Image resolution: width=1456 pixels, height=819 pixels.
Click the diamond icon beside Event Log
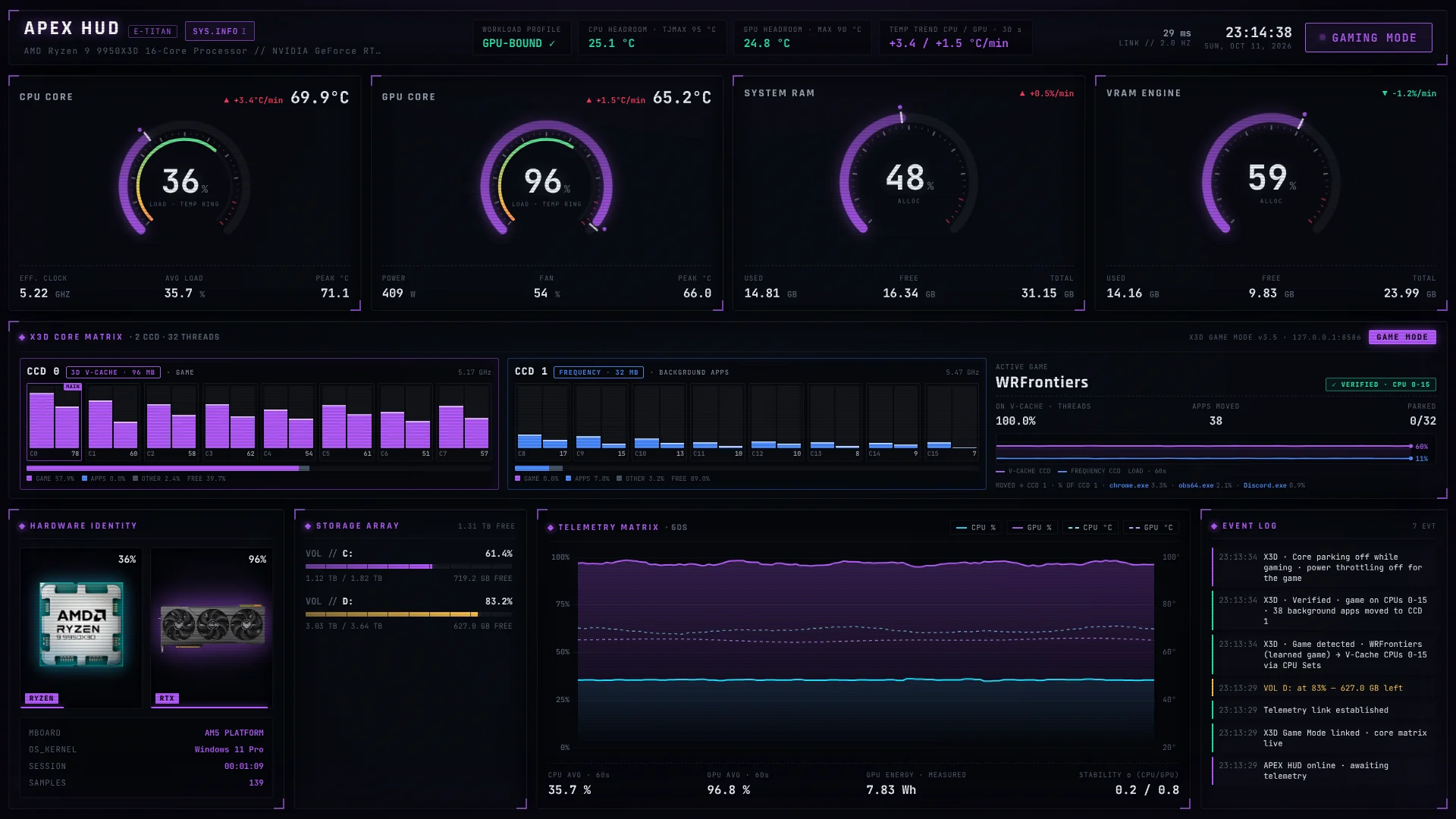[1214, 526]
